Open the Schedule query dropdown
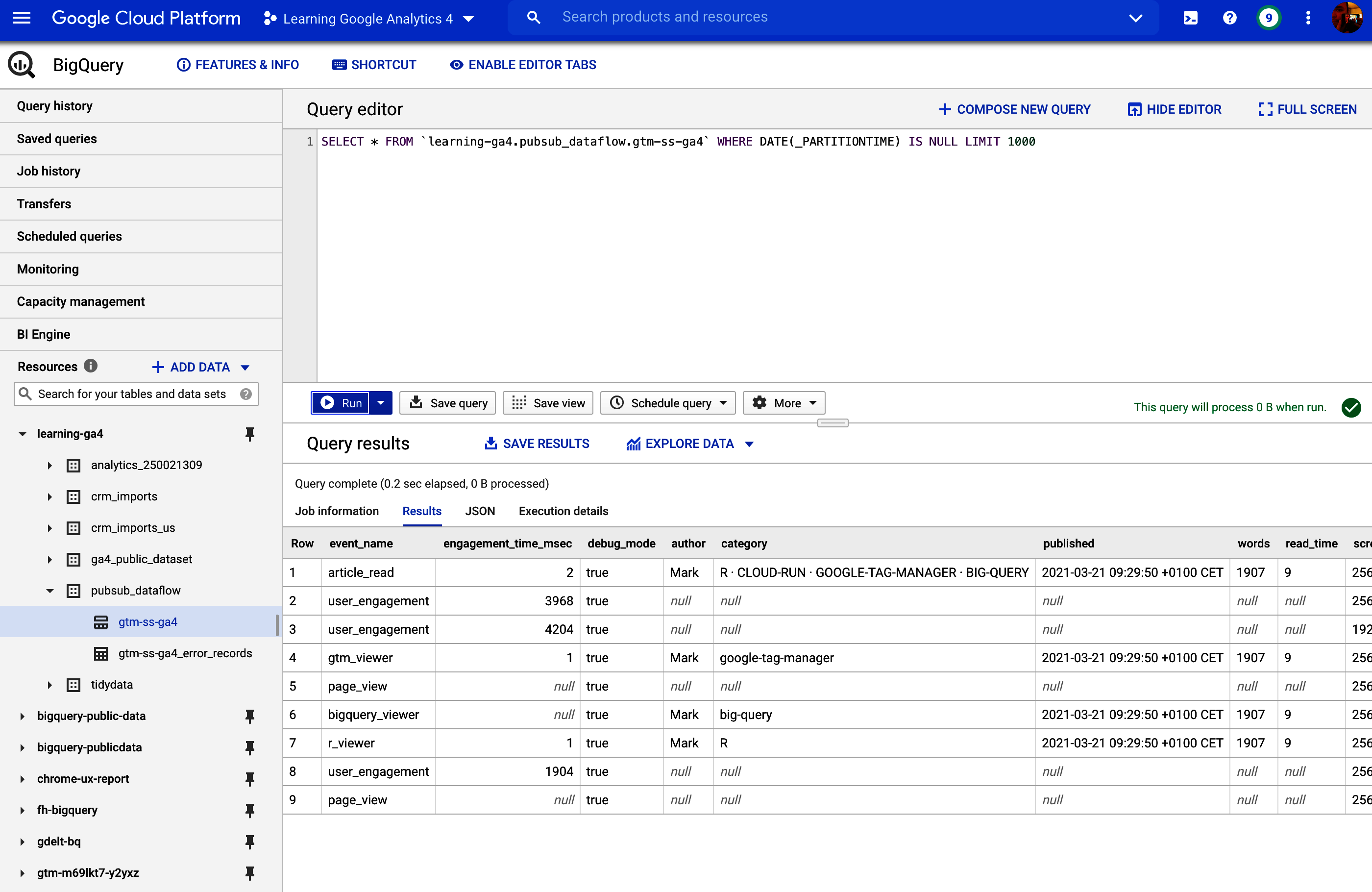 (667, 403)
